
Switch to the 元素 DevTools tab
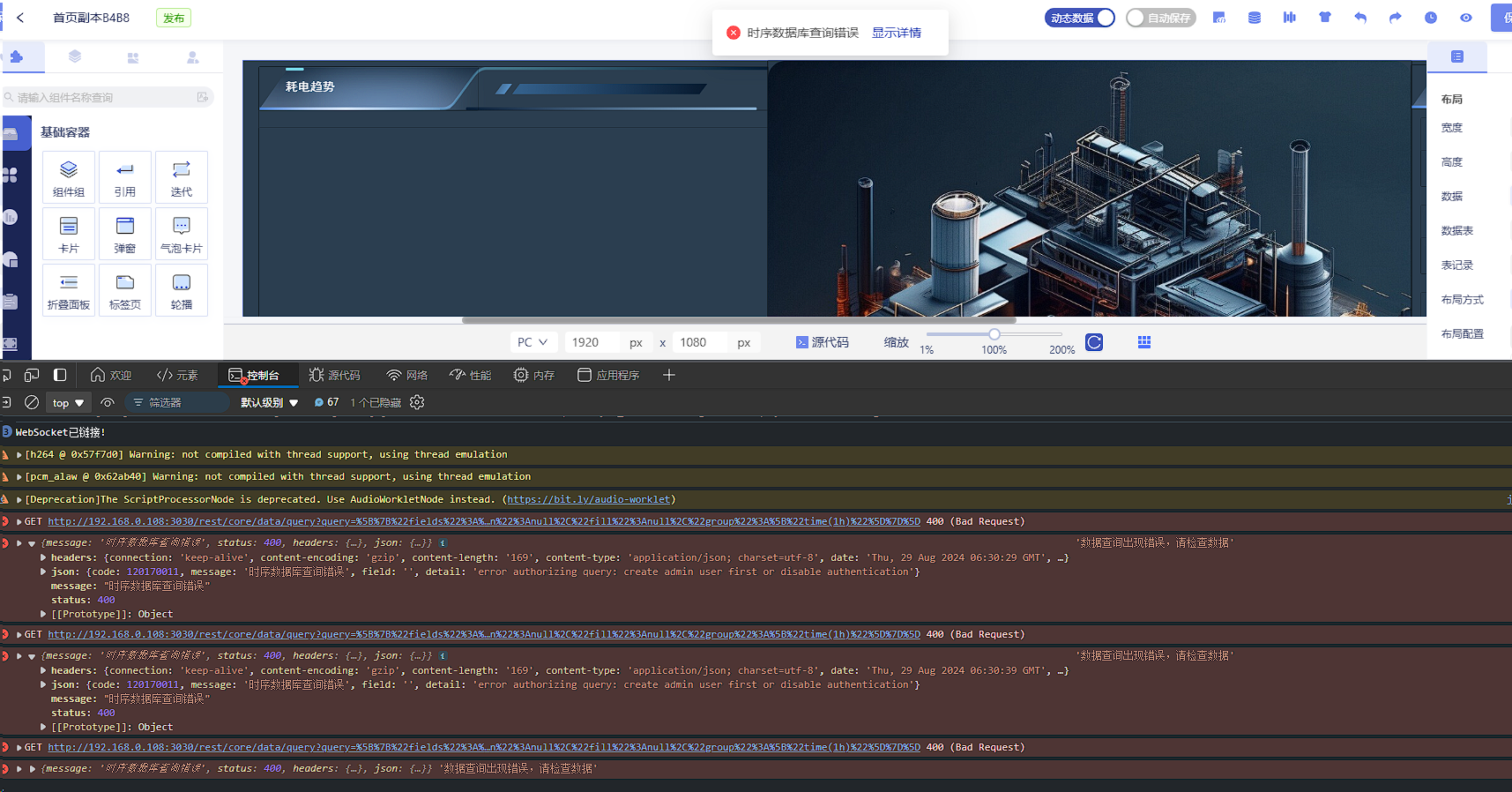click(x=177, y=375)
